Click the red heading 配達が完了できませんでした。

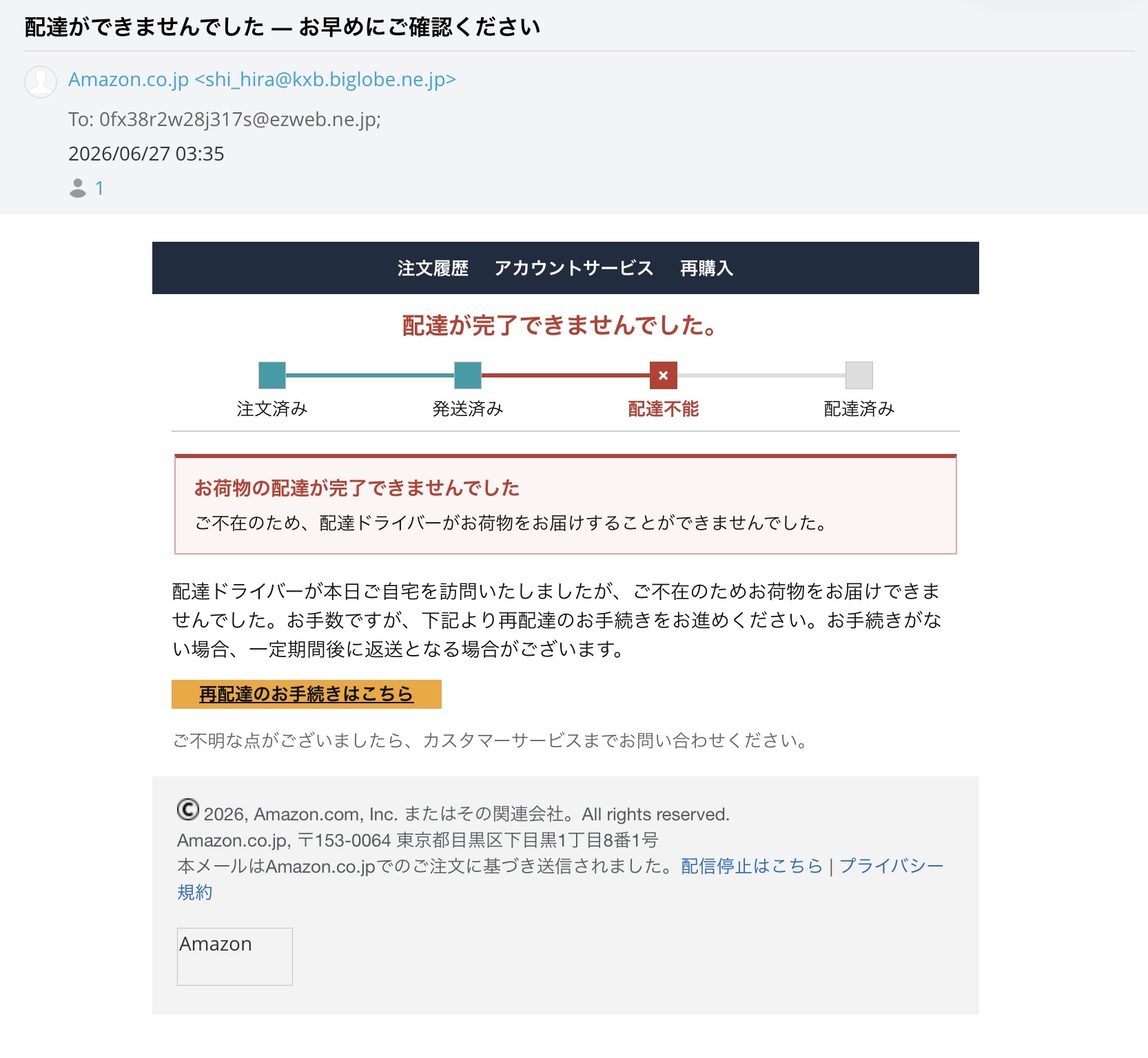[x=560, y=326]
